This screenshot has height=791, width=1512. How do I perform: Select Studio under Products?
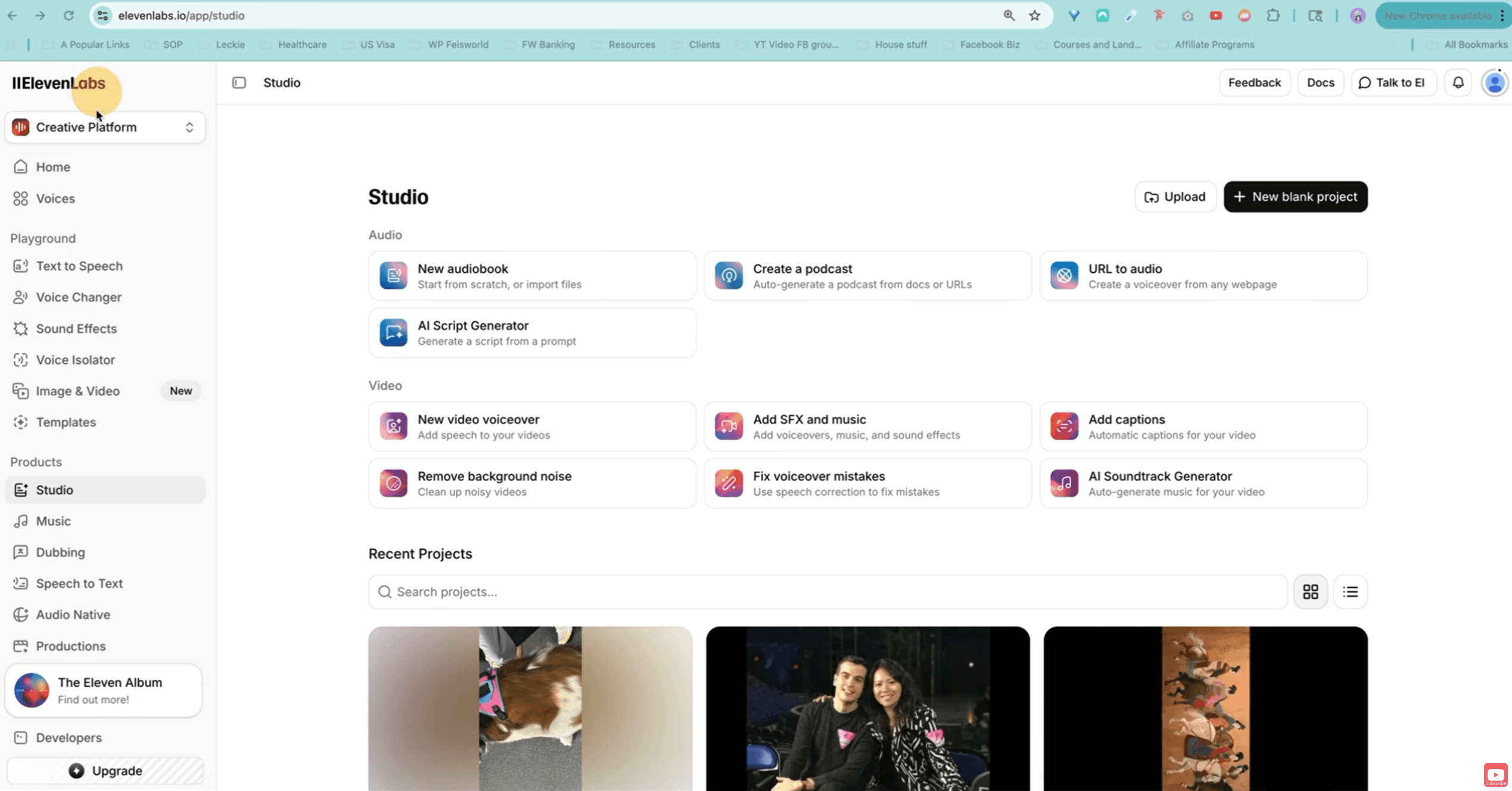[x=105, y=490]
